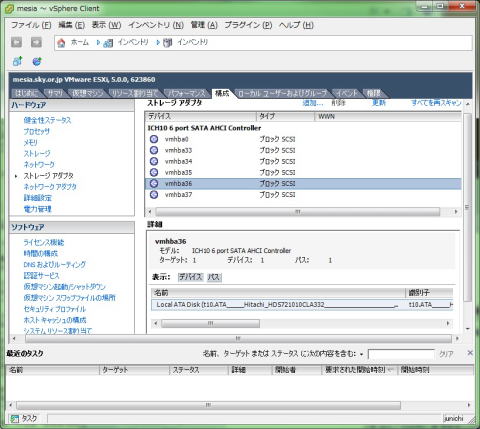Viewport: 480px width, 429px height.
Task: Click the back navigation arrow icon
Action: [x=16, y=42]
